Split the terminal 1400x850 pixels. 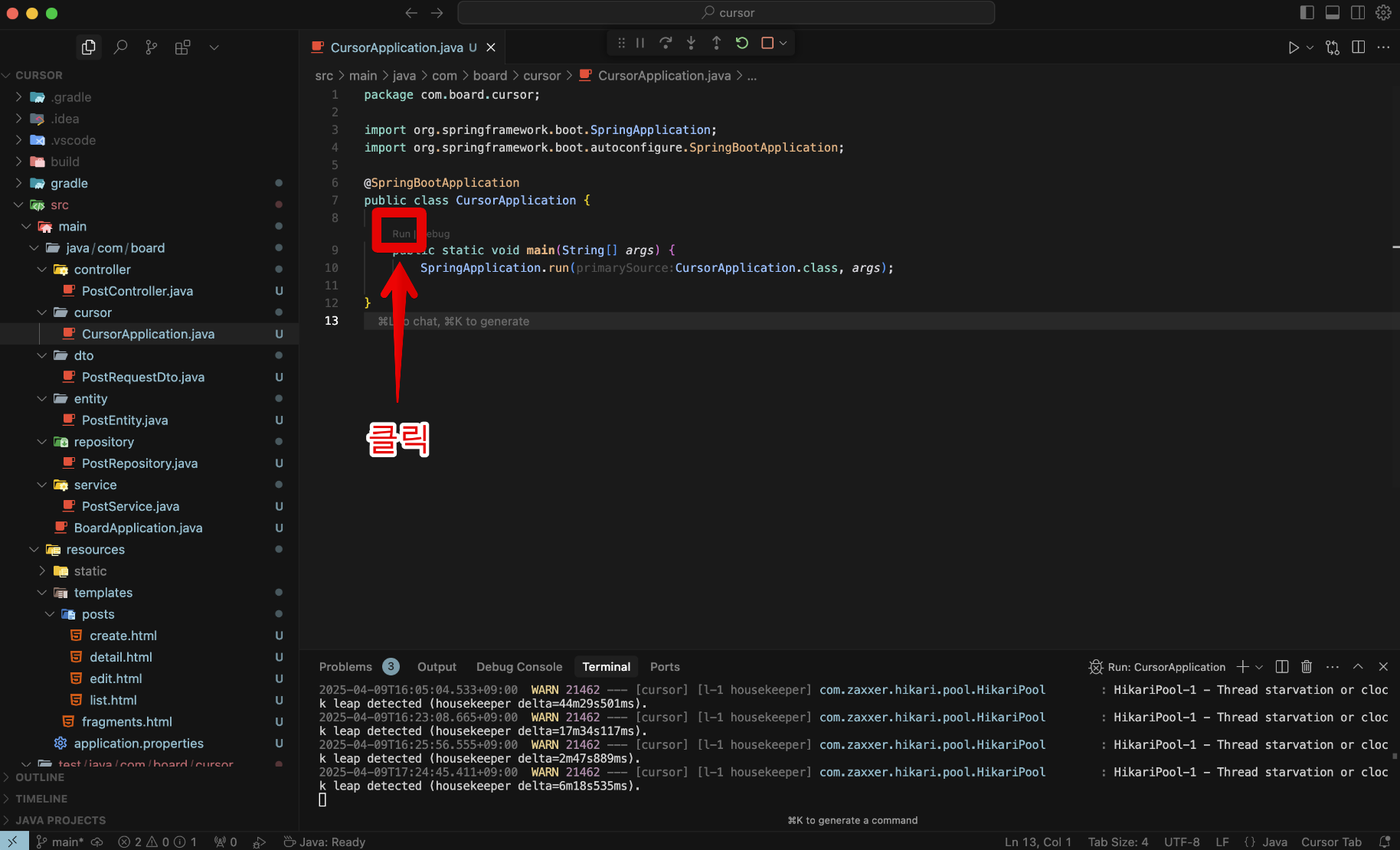[x=1282, y=667]
